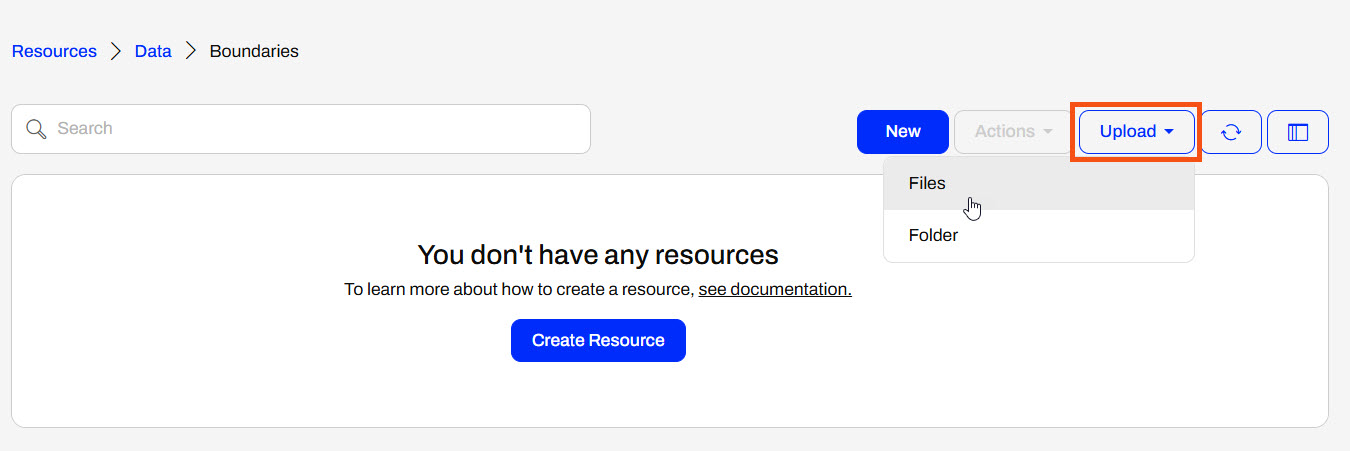This screenshot has height=451, width=1350.
Task: Open the see documentation link
Action: pyautogui.click(x=775, y=290)
